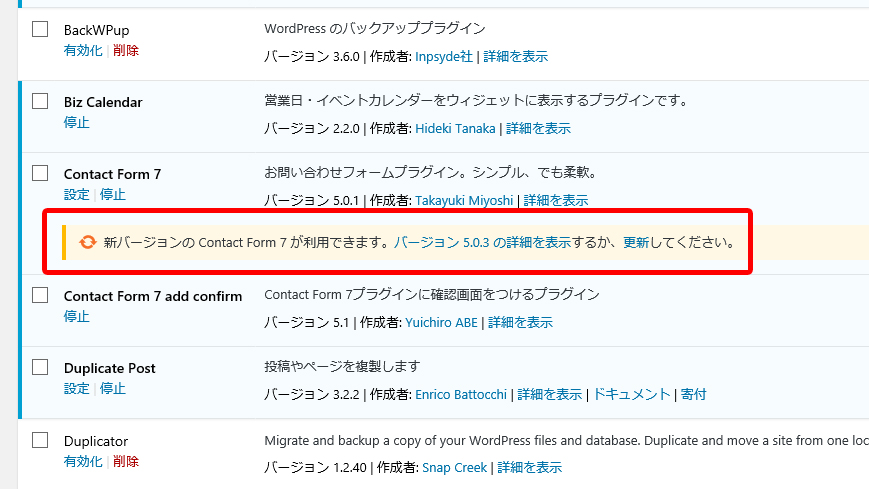This screenshot has height=489, width=869.
Task: Open Contact Form 7 設定 link
Action: tap(76, 195)
